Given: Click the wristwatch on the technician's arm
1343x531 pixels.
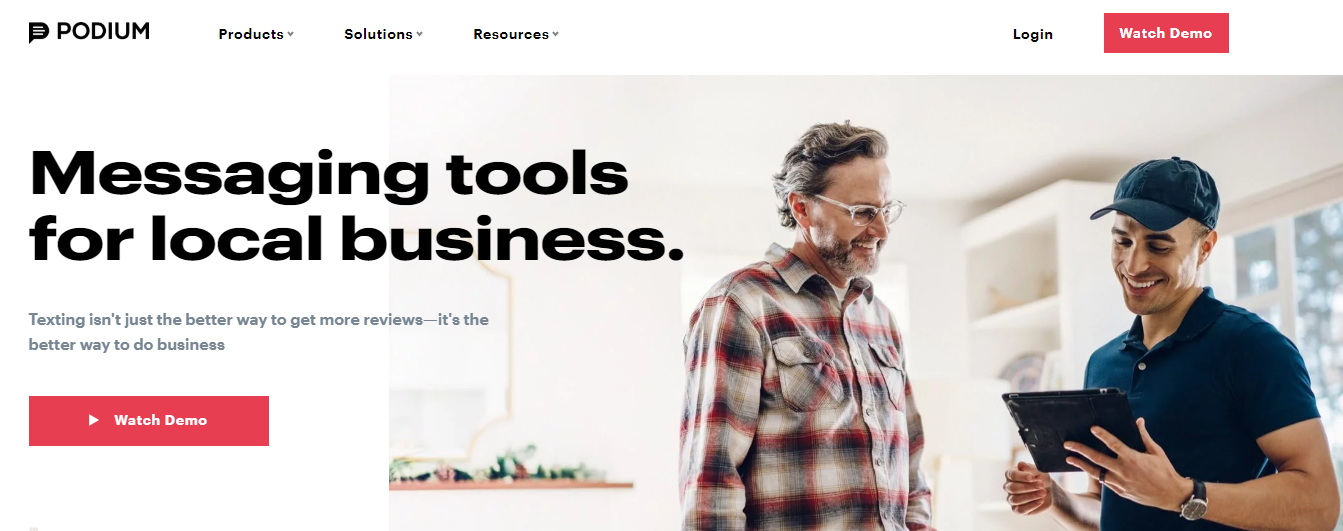Looking at the screenshot, I should (x=1194, y=498).
